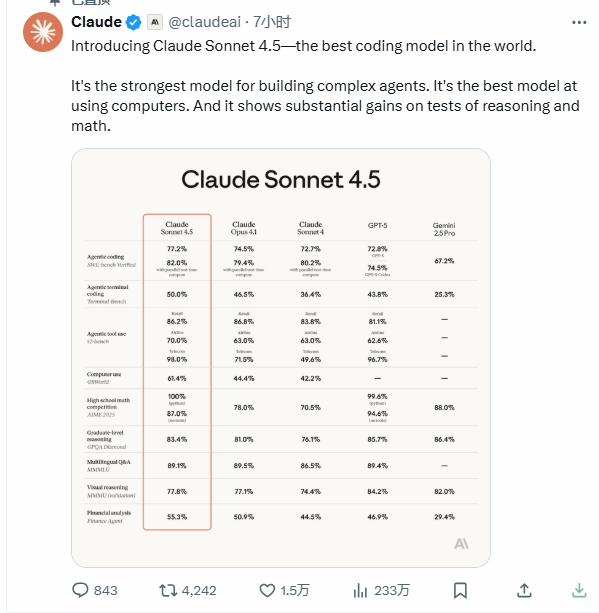Click the 1.5万 likes count
The width and height of the screenshot is (599, 613).
(x=295, y=590)
